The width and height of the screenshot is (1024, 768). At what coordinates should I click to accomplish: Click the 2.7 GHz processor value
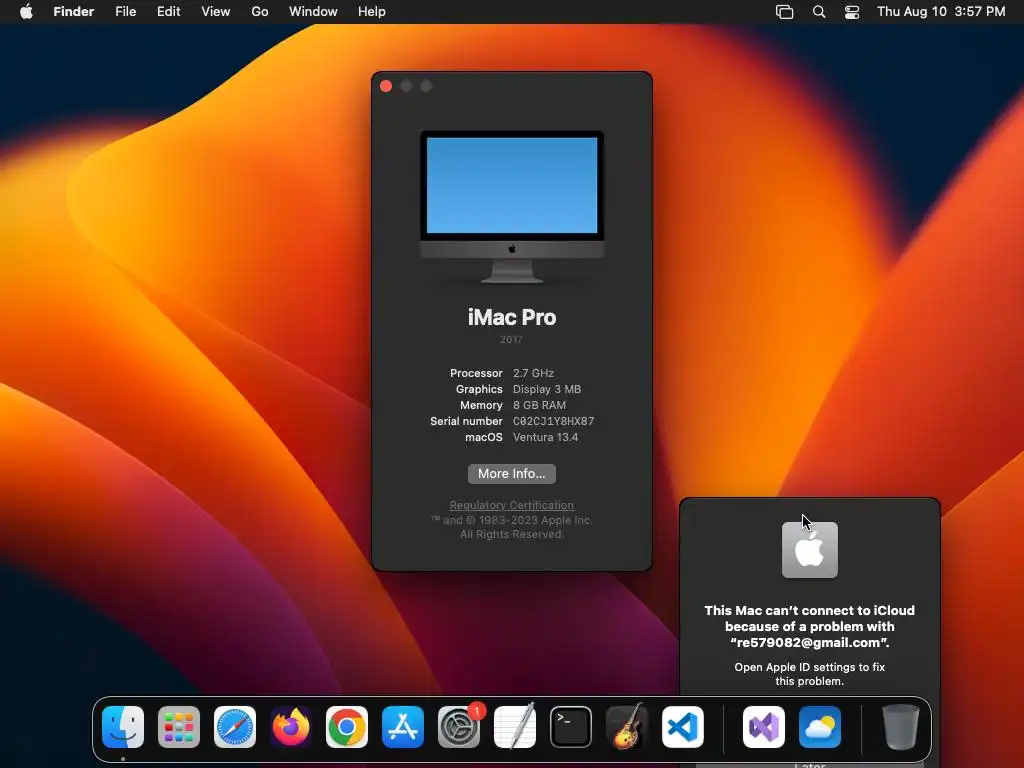point(534,374)
